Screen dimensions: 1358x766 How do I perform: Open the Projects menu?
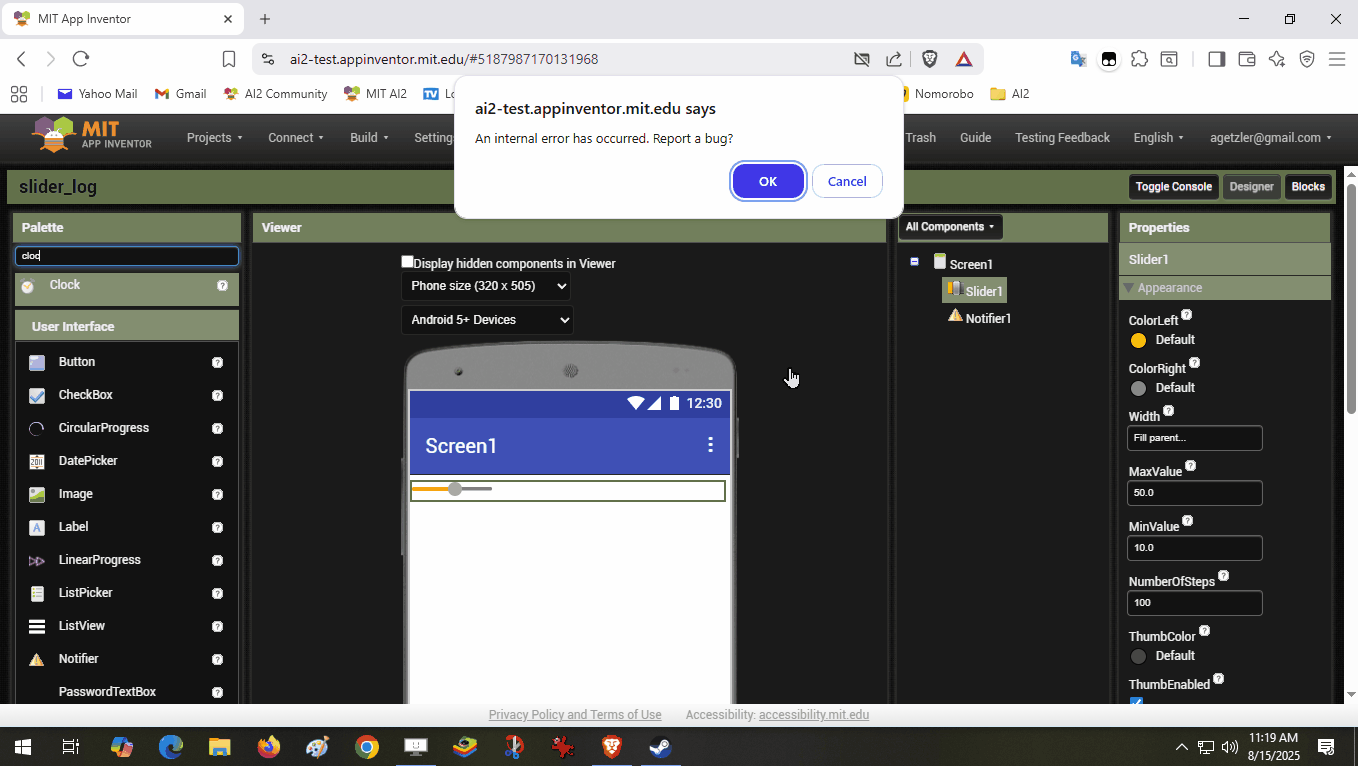pyautogui.click(x=214, y=138)
